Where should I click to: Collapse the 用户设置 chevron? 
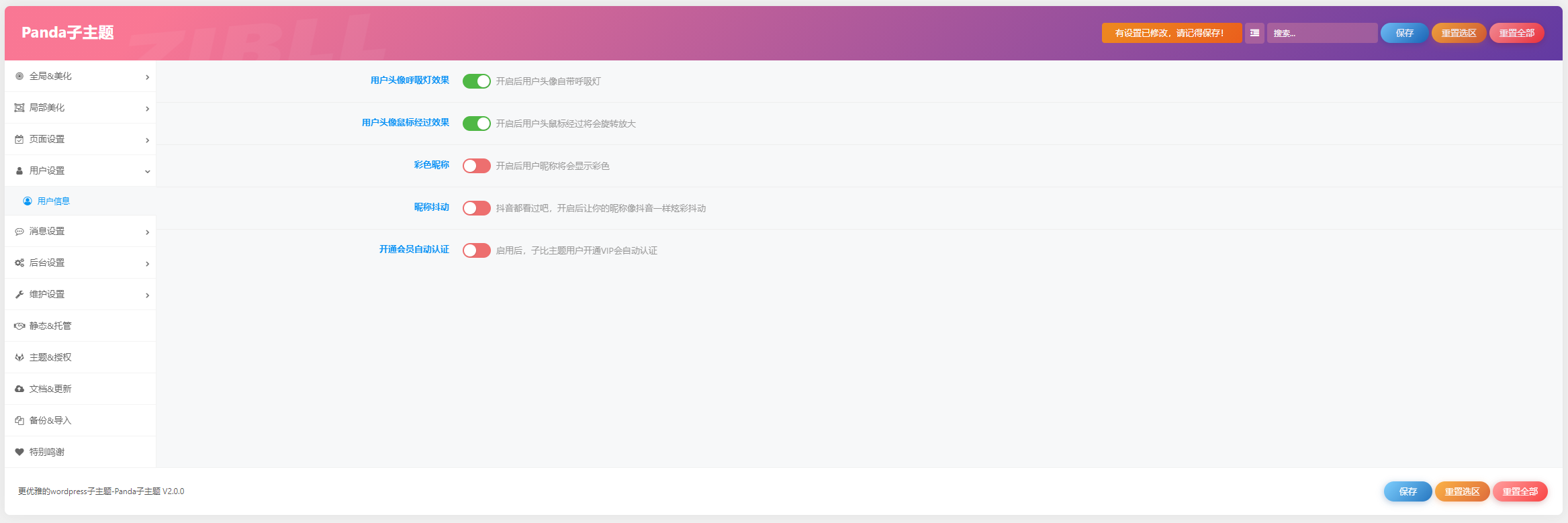tap(147, 172)
